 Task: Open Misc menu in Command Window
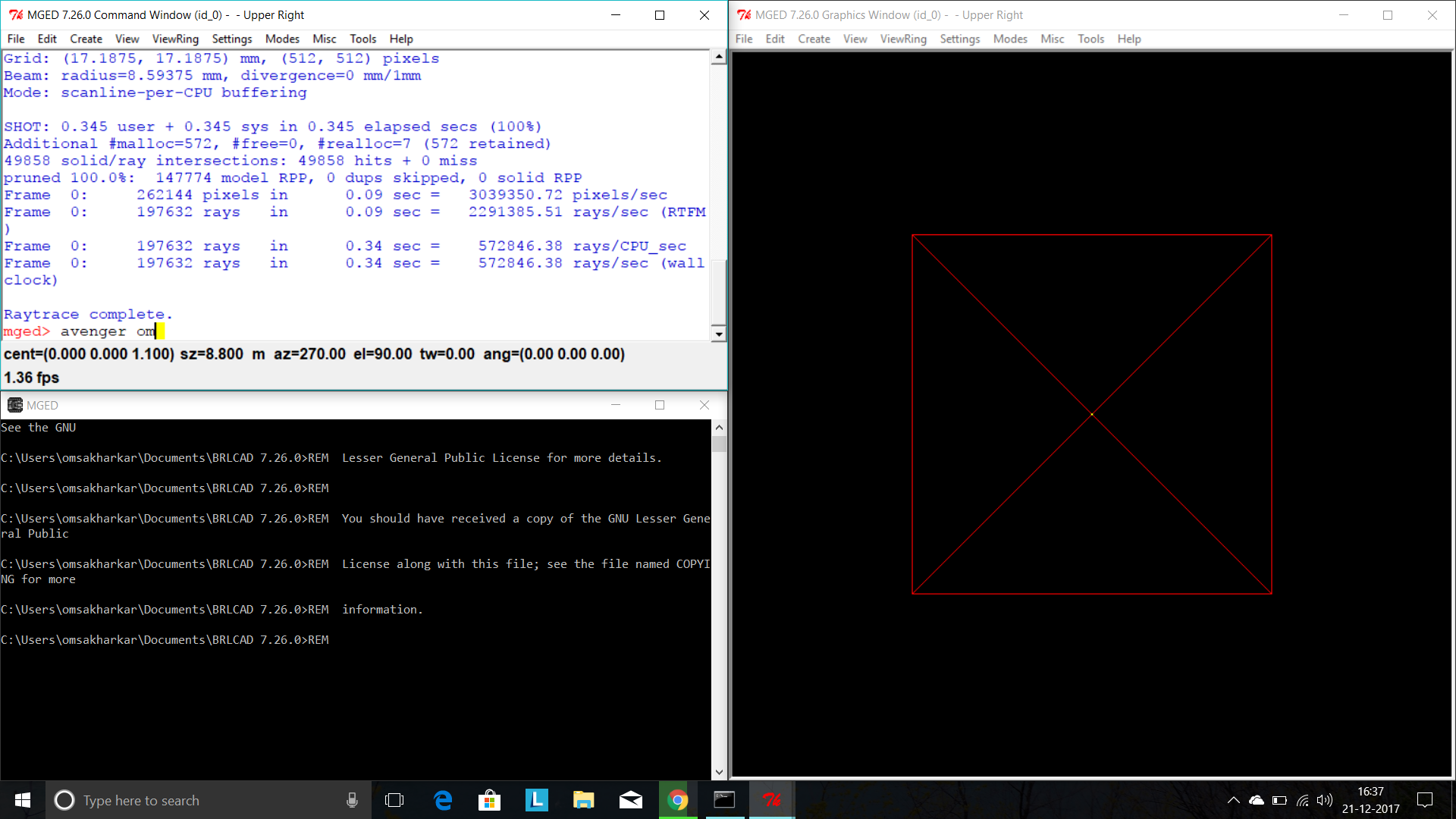324,39
